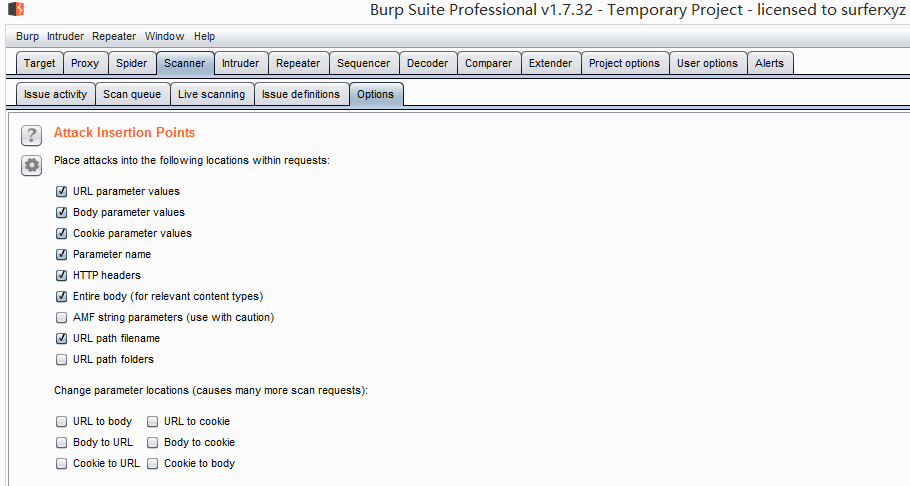
Task: Open the gear options for Attack Insertion Points
Action: click(31, 165)
